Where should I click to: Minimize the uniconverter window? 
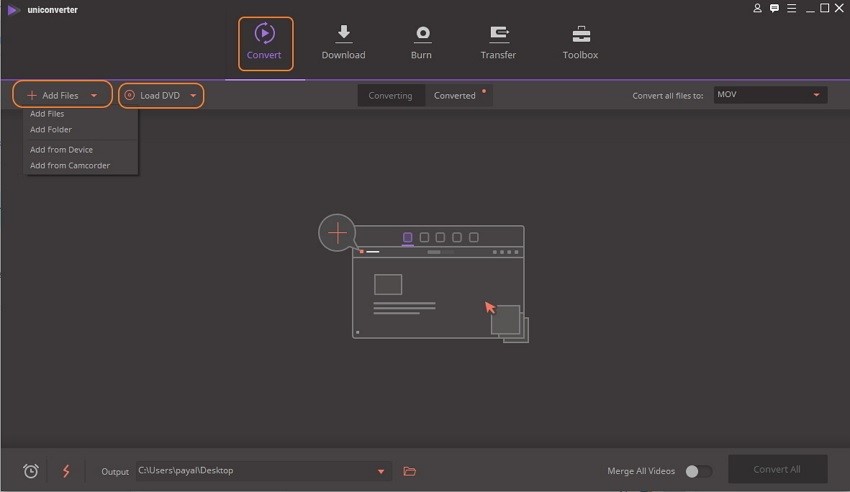(x=810, y=9)
